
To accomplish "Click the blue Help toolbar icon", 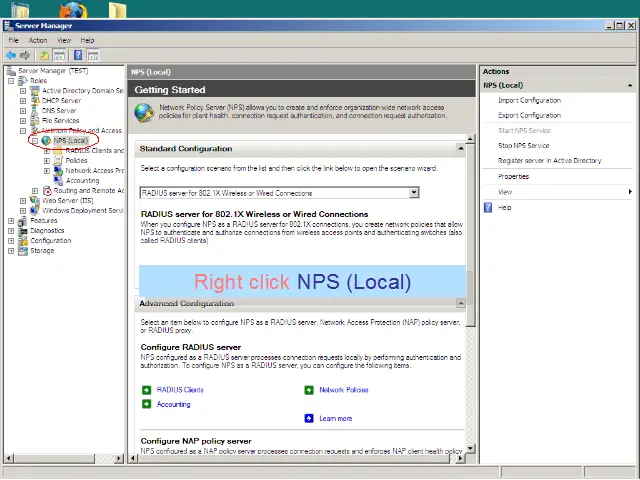I will click(x=78, y=55).
